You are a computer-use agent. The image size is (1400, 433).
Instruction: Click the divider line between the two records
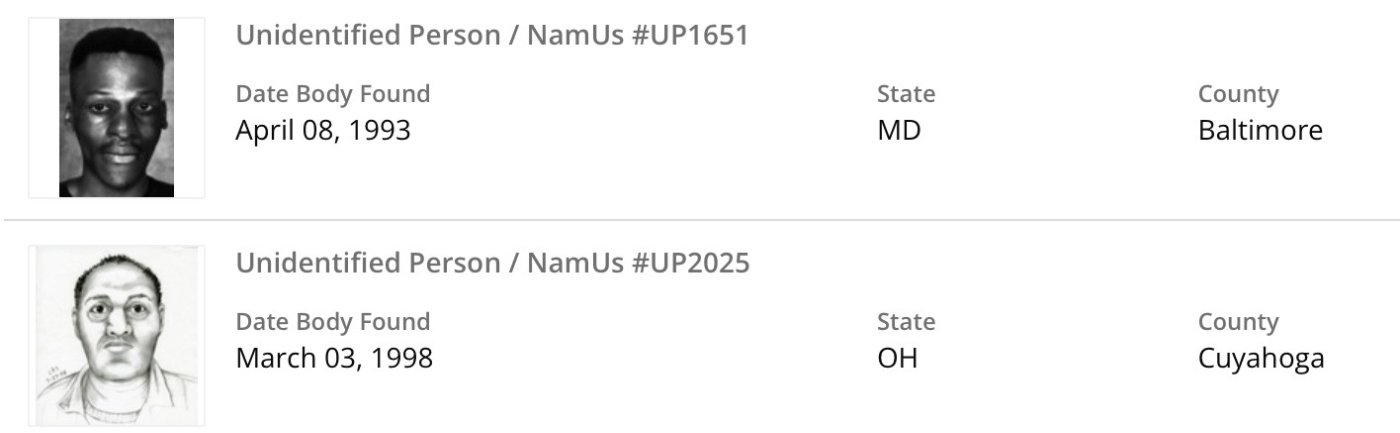pyautogui.click(x=700, y=220)
